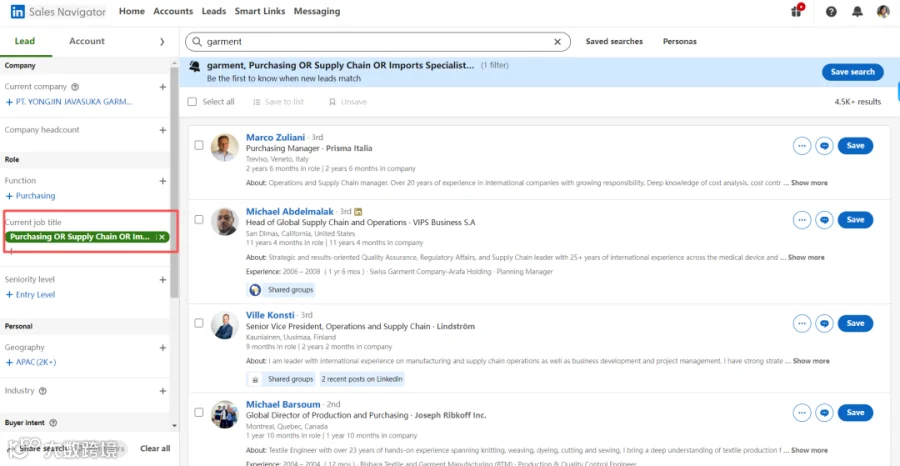The image size is (900, 466).
Task: Go to Home in top navigation
Action: click(132, 11)
